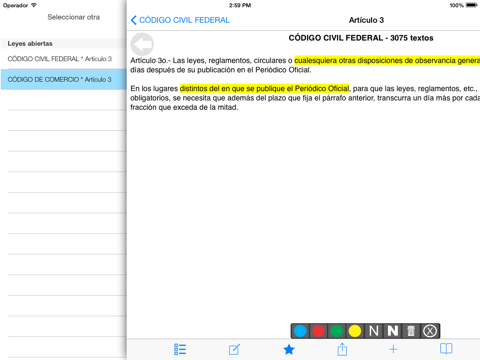This screenshot has height=360, width=480.
Task: Select the red highlight color
Action: click(318, 331)
